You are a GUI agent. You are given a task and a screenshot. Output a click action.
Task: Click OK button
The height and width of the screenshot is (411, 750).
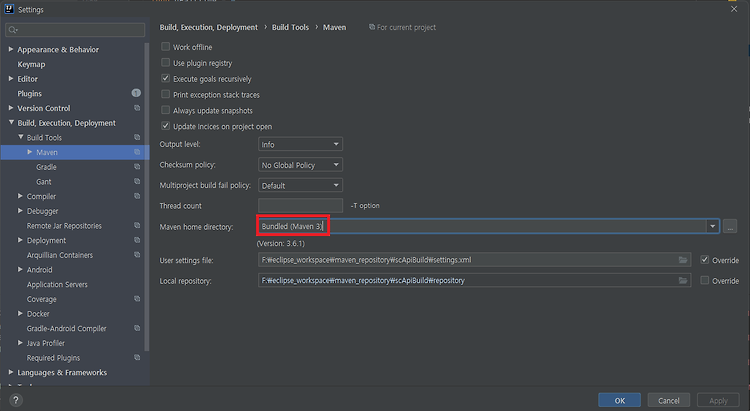[619, 400]
